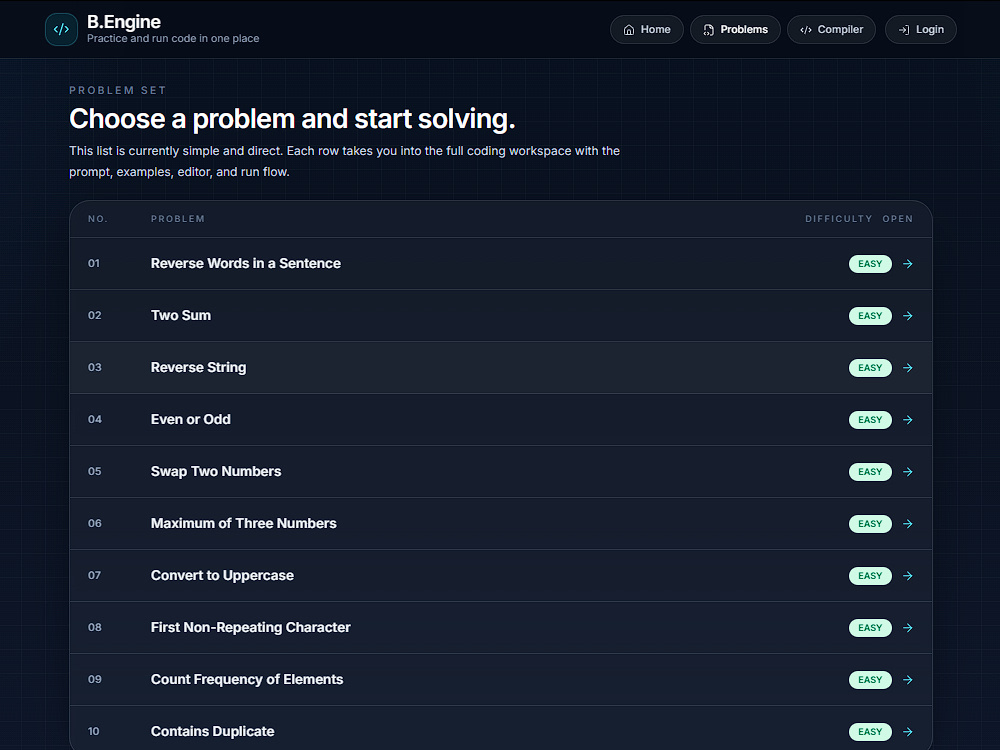Screen dimensions: 1000x750
Task: Open Maximum of Three Numbers problem
Action: click(244, 523)
